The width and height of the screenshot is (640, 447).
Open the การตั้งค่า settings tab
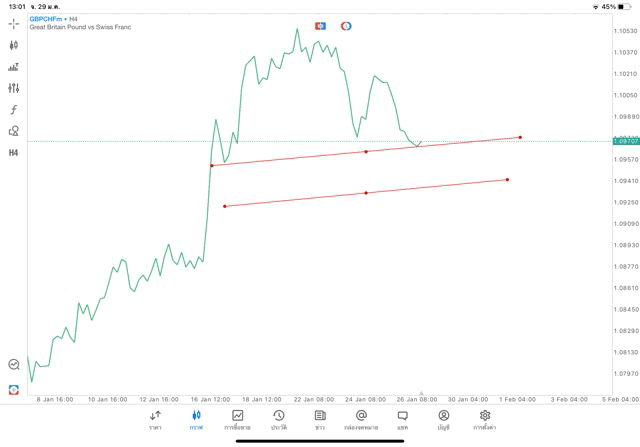[485, 419]
